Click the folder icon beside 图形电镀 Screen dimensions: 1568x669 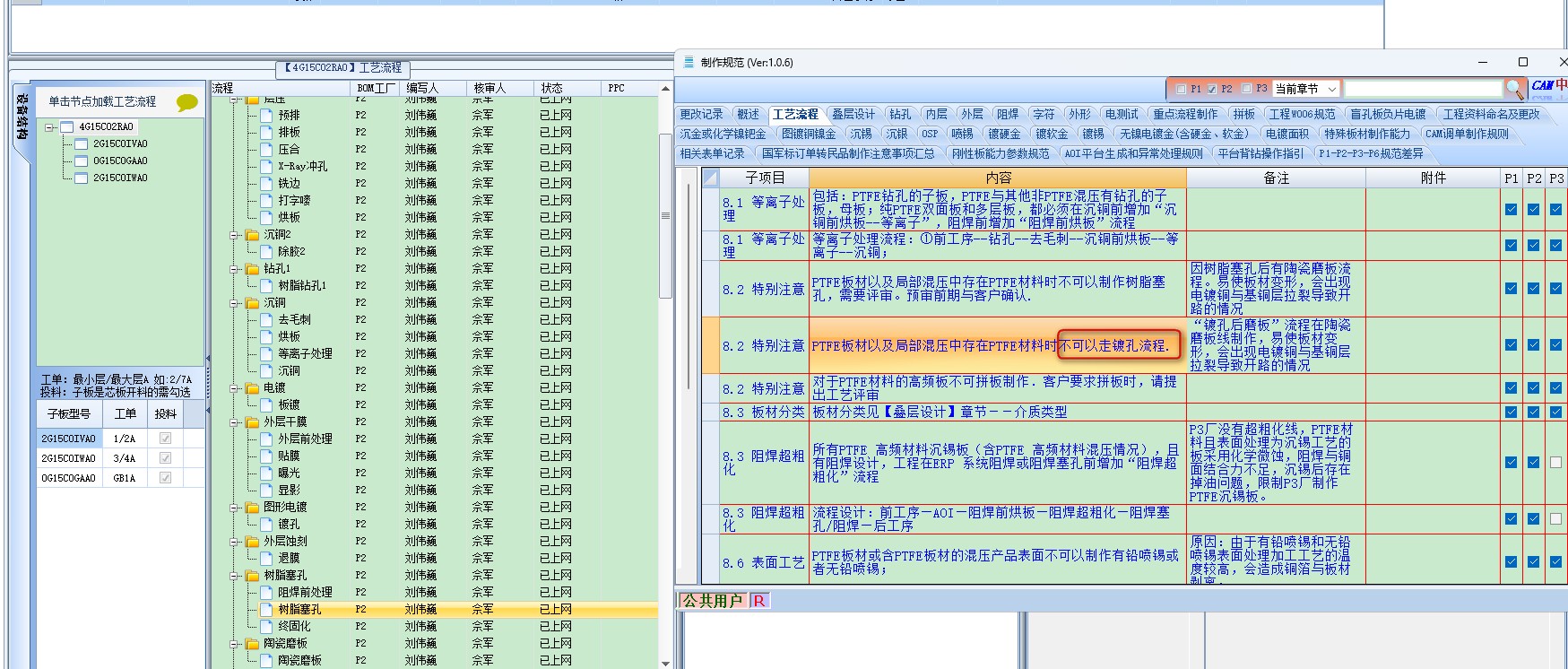[x=252, y=507]
